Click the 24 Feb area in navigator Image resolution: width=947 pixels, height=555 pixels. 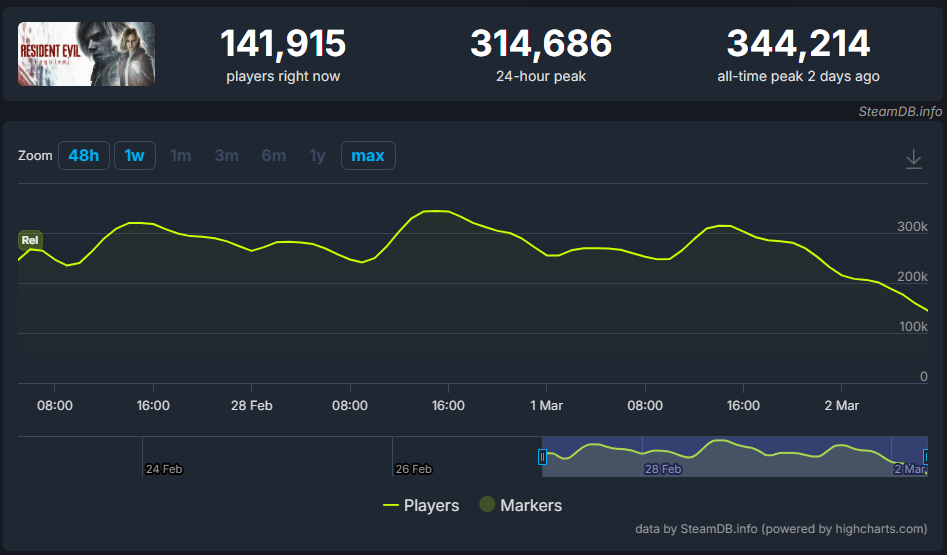point(164,468)
